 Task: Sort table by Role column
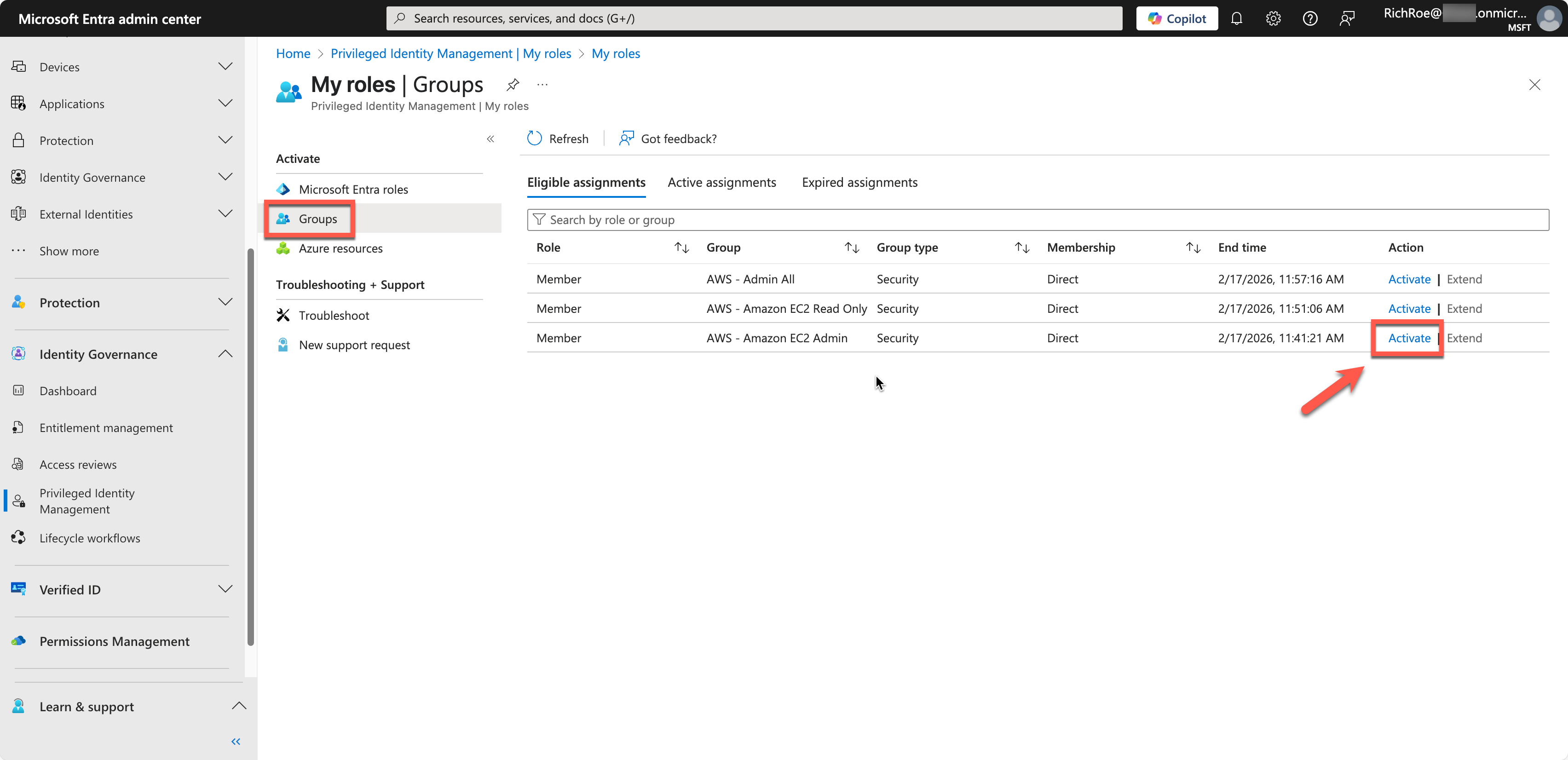coord(681,248)
